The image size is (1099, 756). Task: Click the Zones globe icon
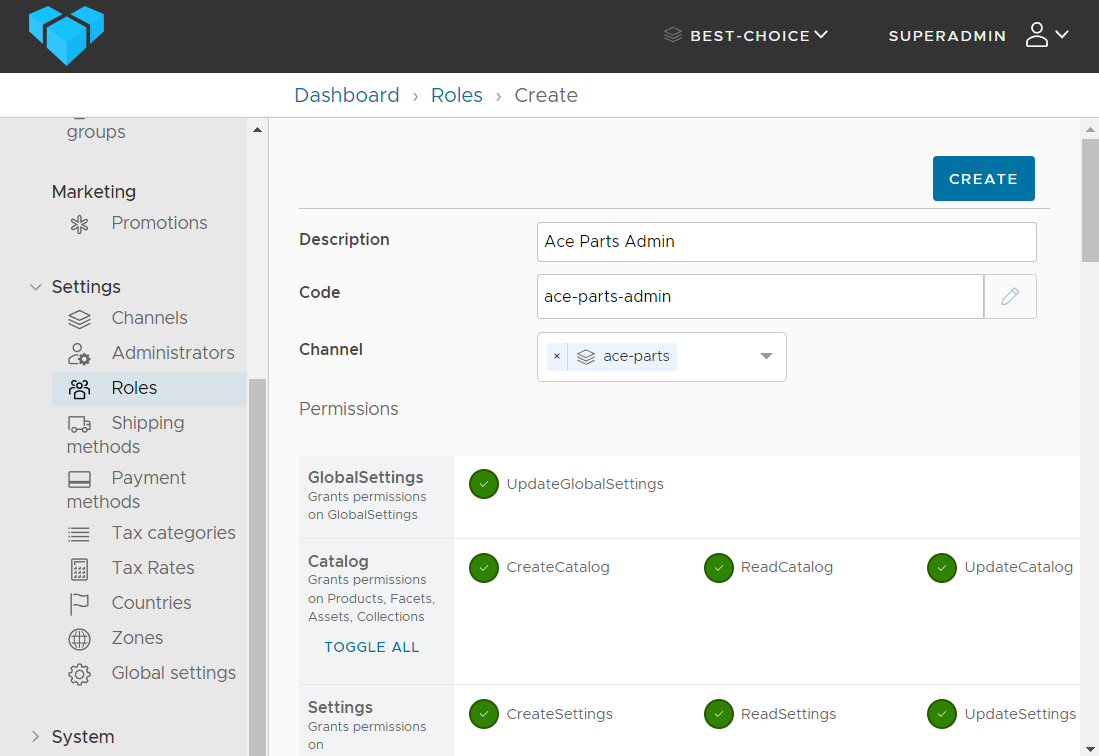coord(80,639)
